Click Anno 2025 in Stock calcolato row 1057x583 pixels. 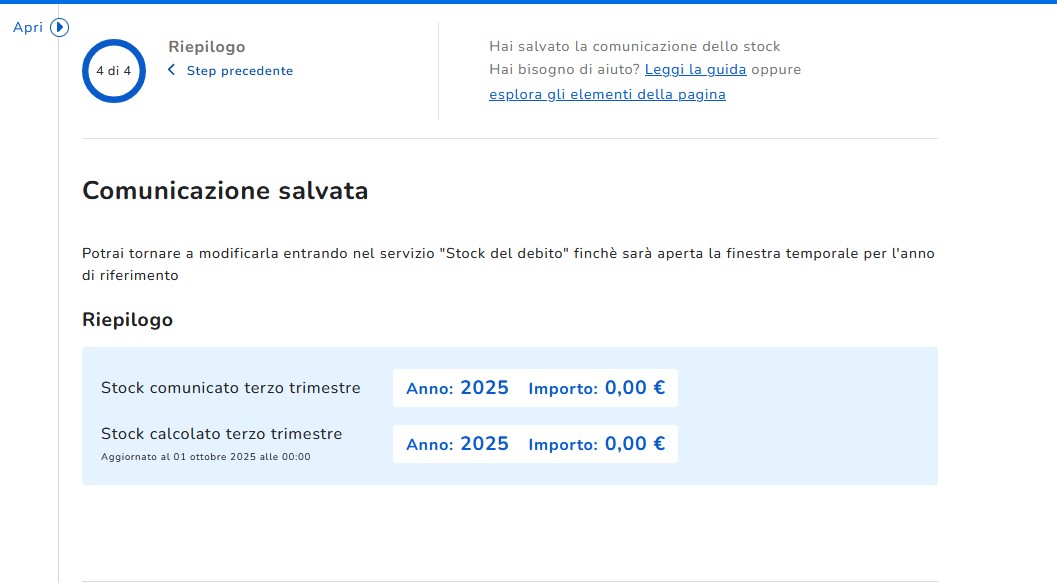[457, 444]
